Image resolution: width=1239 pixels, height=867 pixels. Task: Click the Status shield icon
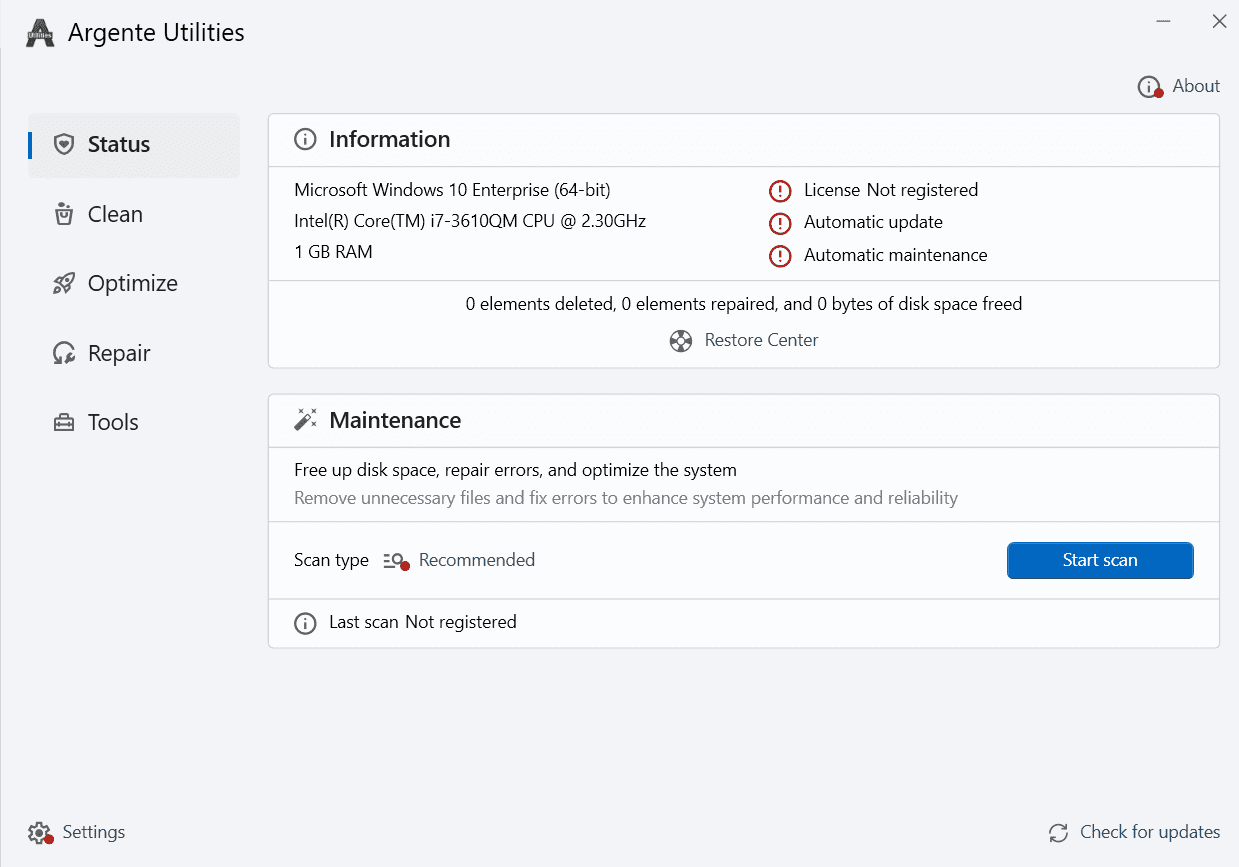tap(64, 144)
